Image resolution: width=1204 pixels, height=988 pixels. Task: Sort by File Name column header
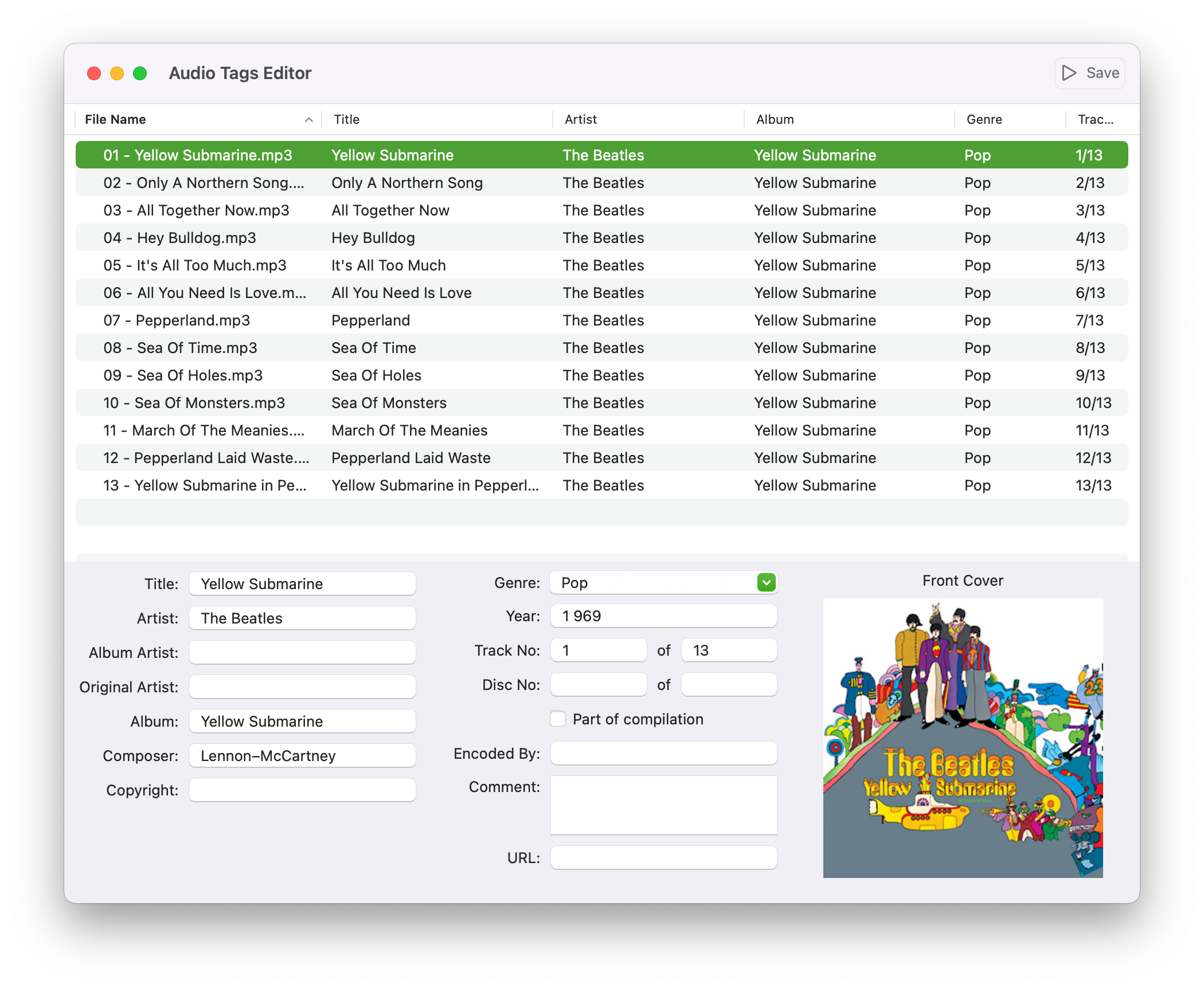point(198,119)
